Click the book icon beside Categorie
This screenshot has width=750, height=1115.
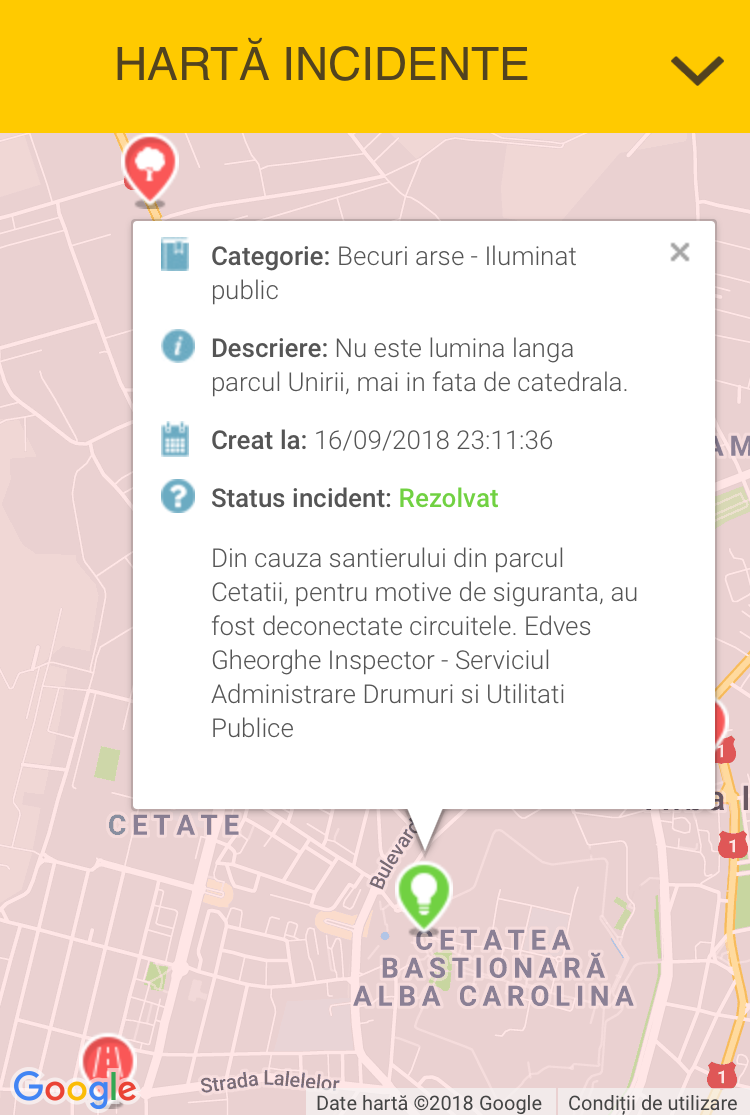click(x=175, y=256)
